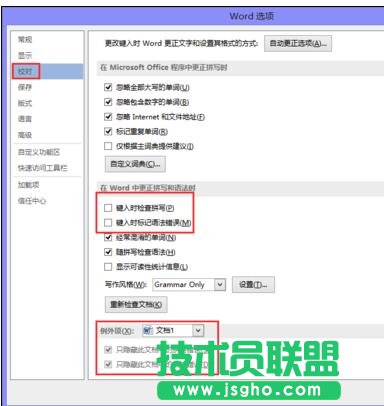Viewport: 384px width, 406px height.
Task: Open the 写作风格 Grammar Only dropdown
Action: coord(189,285)
